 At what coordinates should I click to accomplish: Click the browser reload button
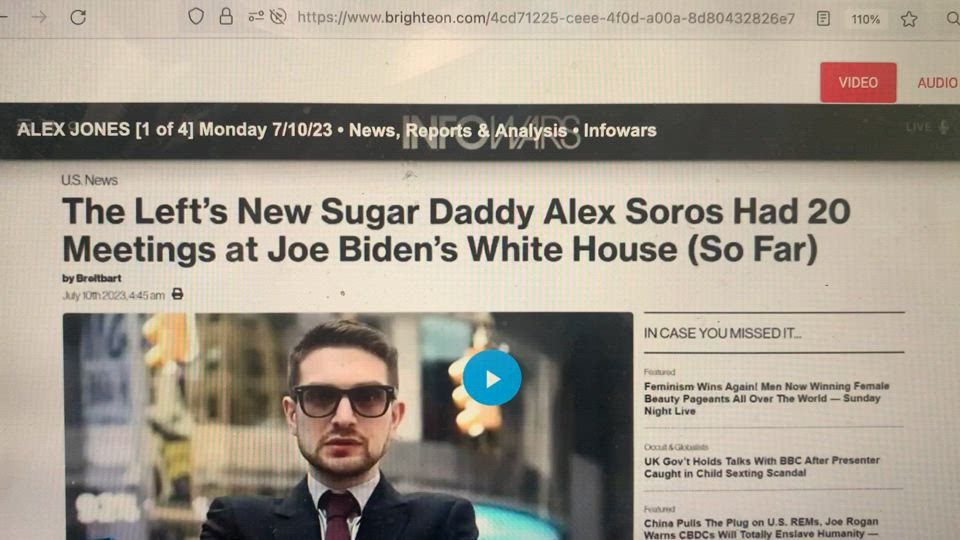pyautogui.click(x=78, y=17)
